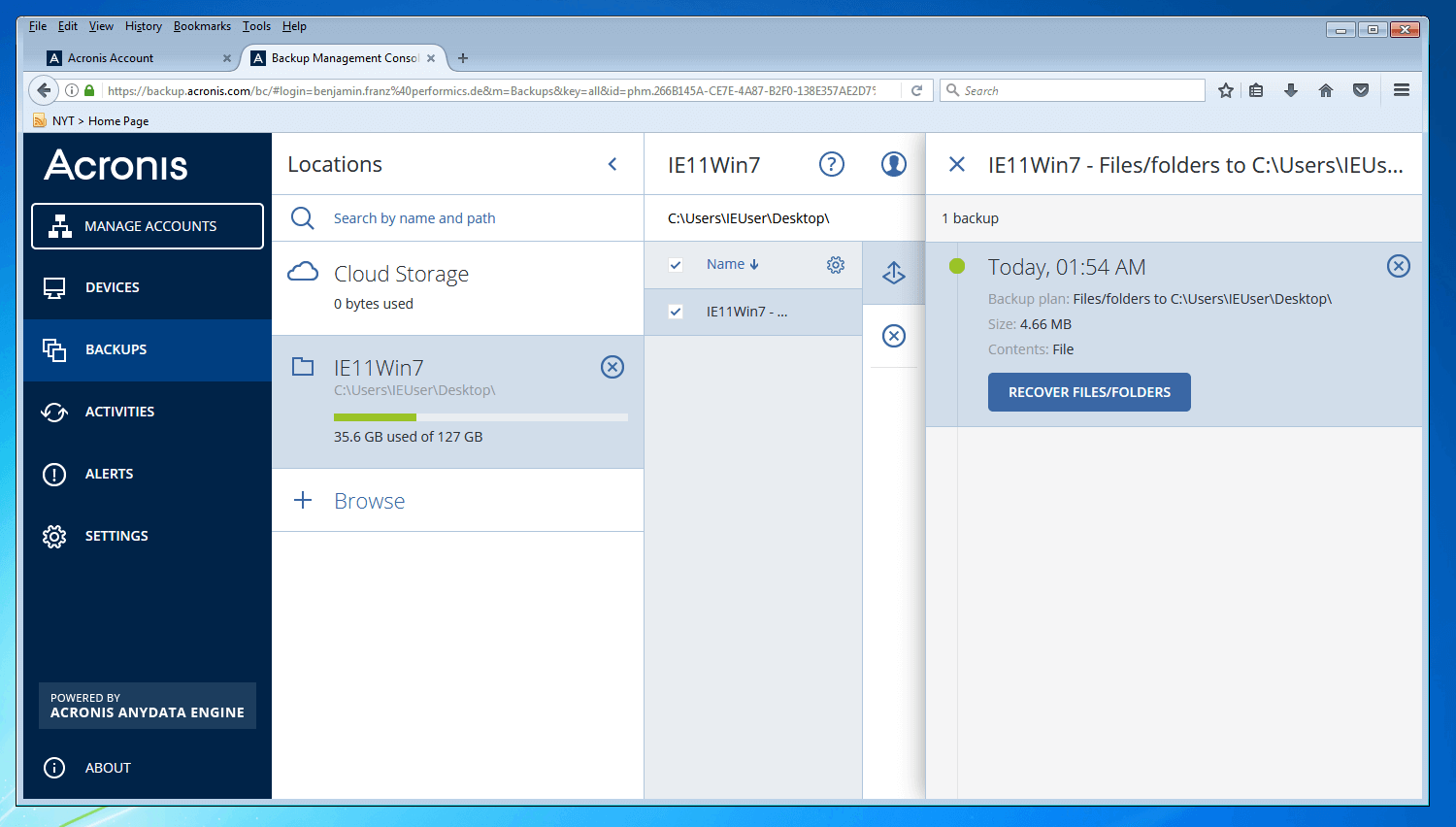Uncheck the IE11Win7 backup row checkbox
Image resolution: width=1456 pixels, height=827 pixels.
pyautogui.click(x=676, y=312)
